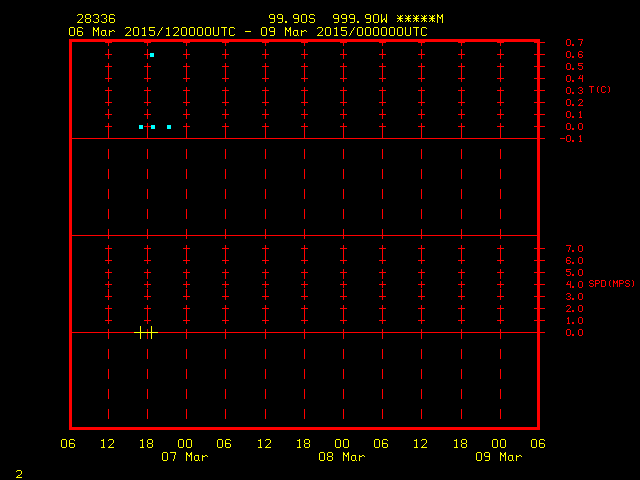Select the rightmost cyan point at 0.0 temperature
The height and width of the screenshot is (480, 640).
169,127
